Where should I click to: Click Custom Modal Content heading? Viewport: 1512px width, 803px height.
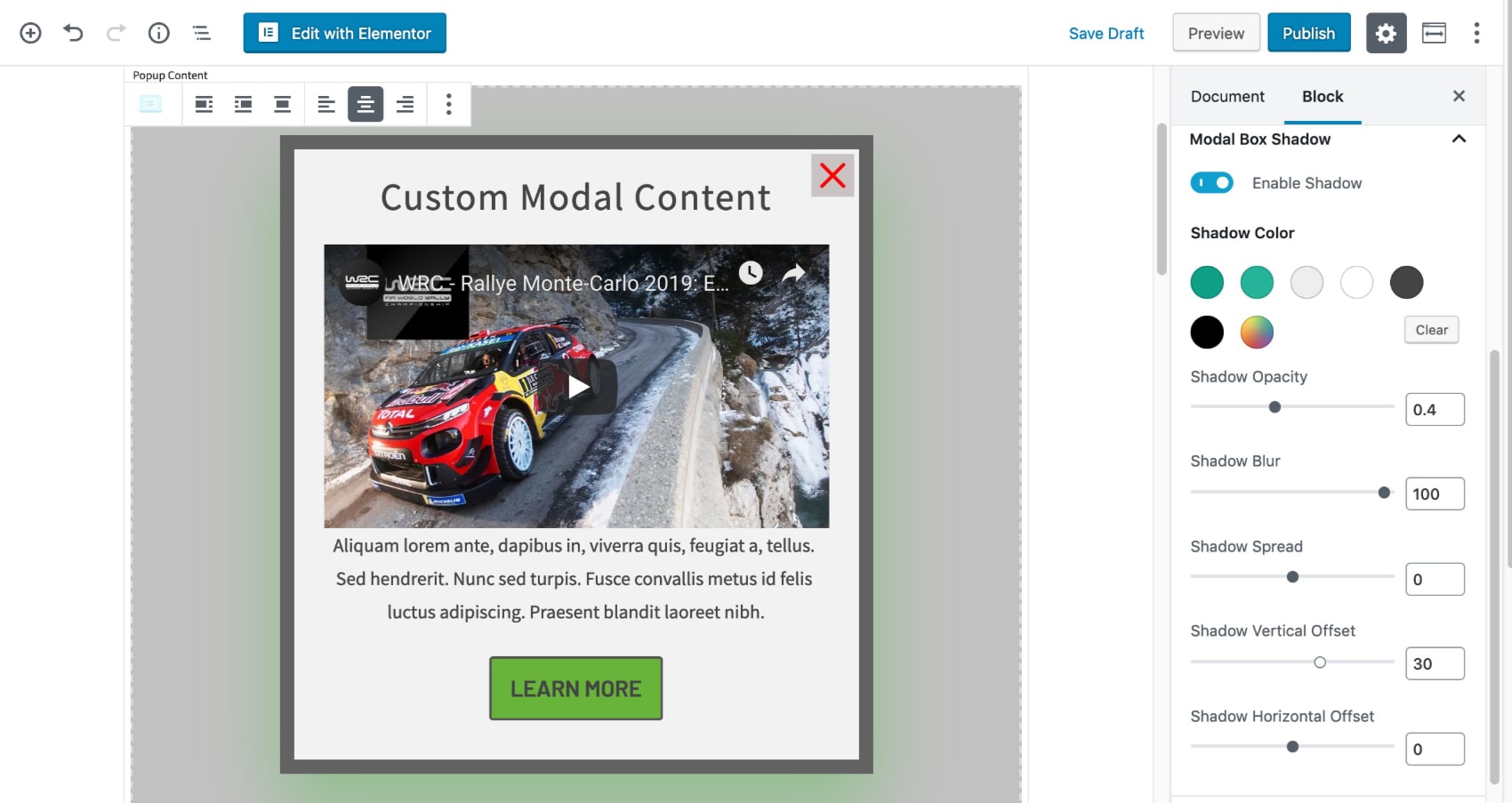(x=575, y=197)
